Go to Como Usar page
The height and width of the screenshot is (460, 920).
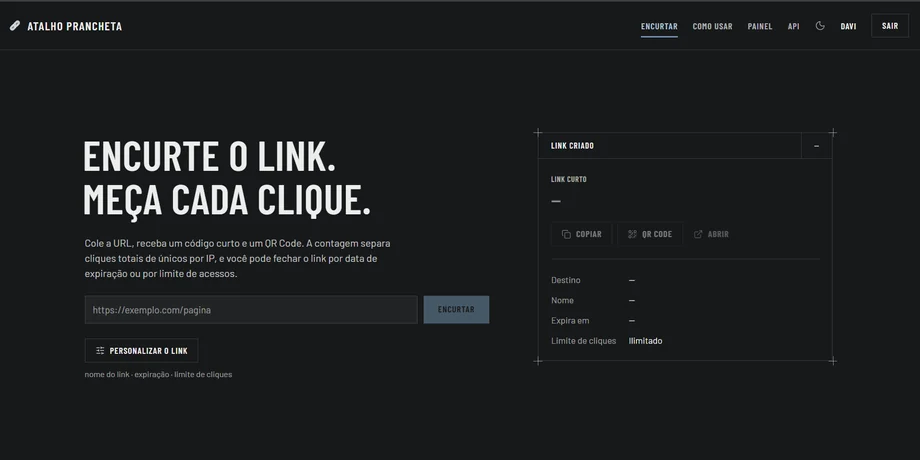[712, 26]
